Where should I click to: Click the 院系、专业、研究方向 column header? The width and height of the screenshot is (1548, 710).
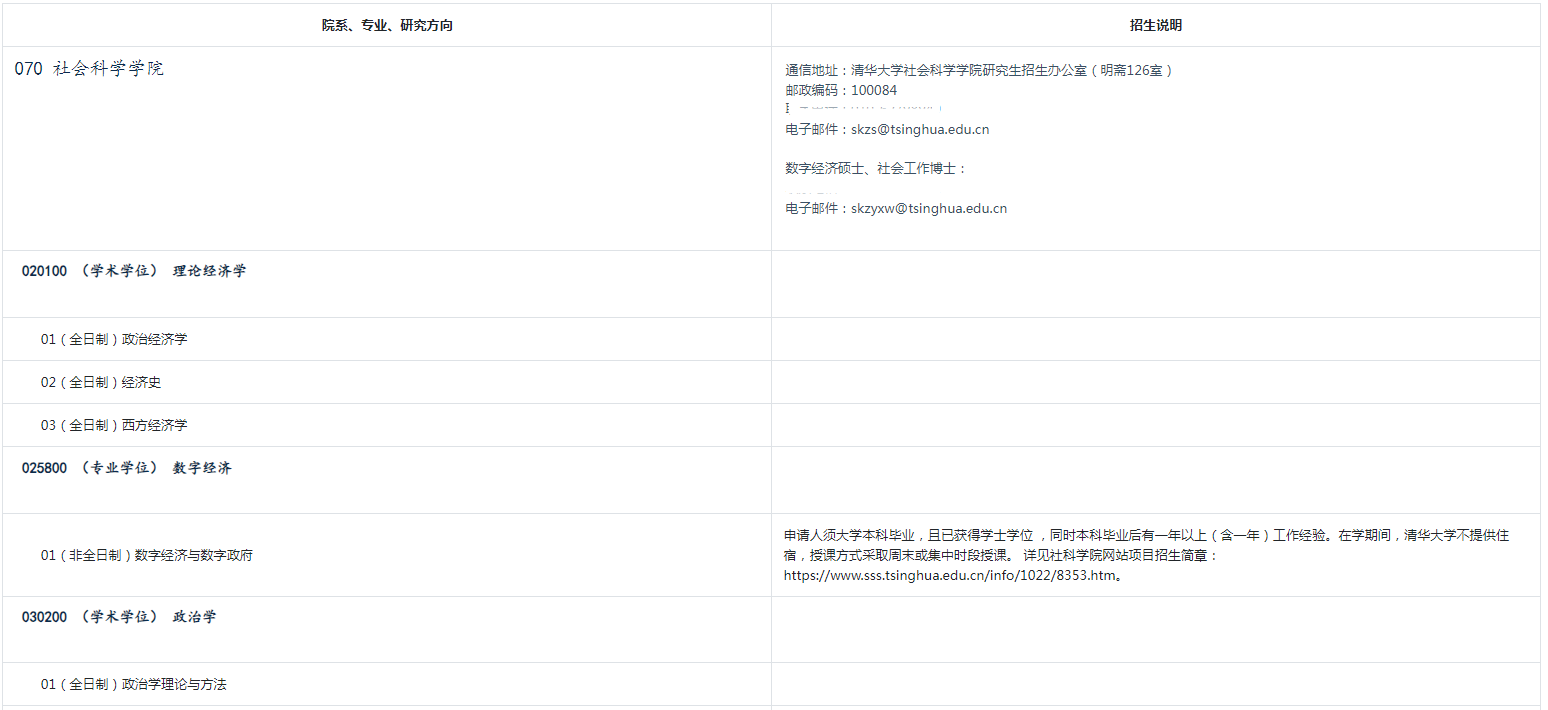click(x=387, y=26)
